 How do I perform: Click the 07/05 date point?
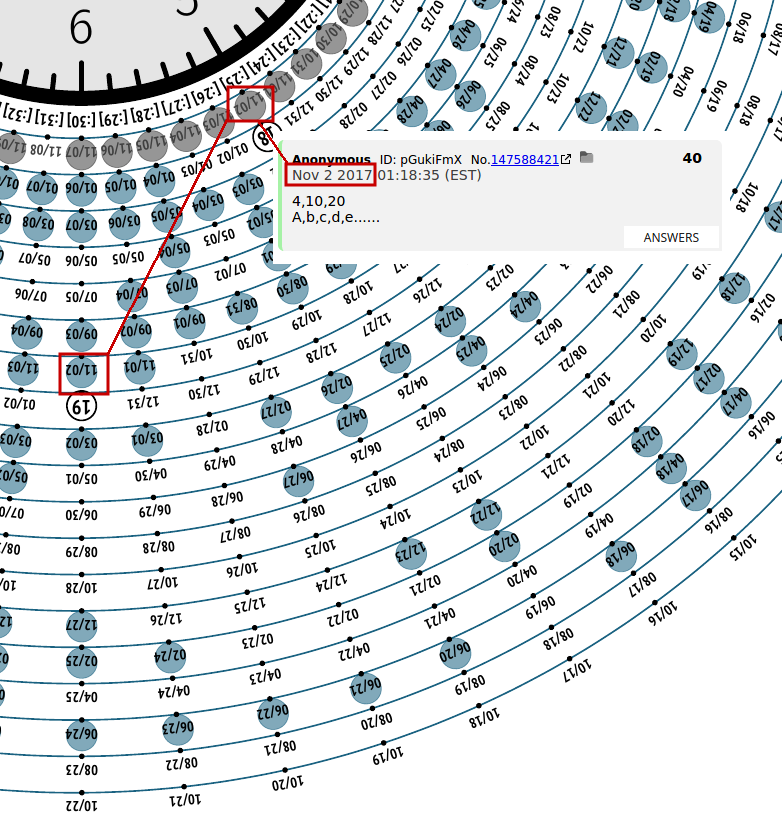[81, 283]
